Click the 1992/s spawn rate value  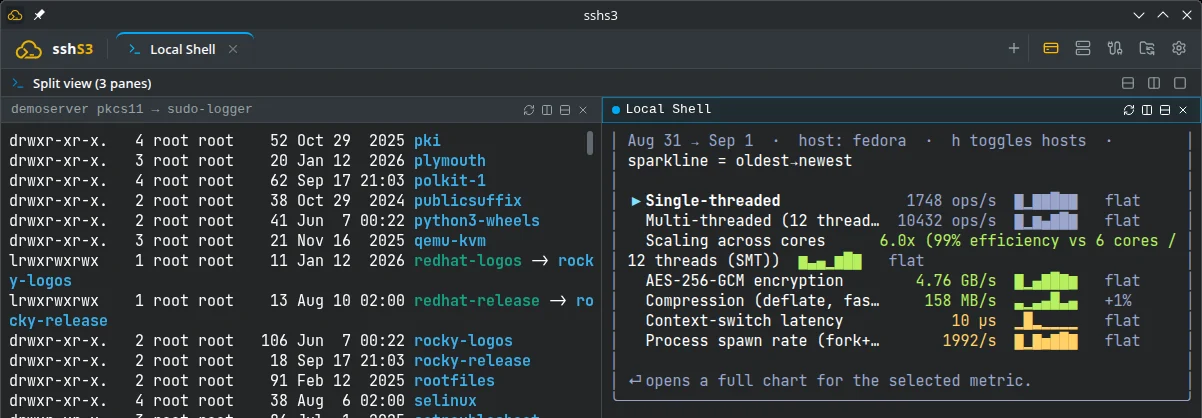pyautogui.click(x=969, y=341)
